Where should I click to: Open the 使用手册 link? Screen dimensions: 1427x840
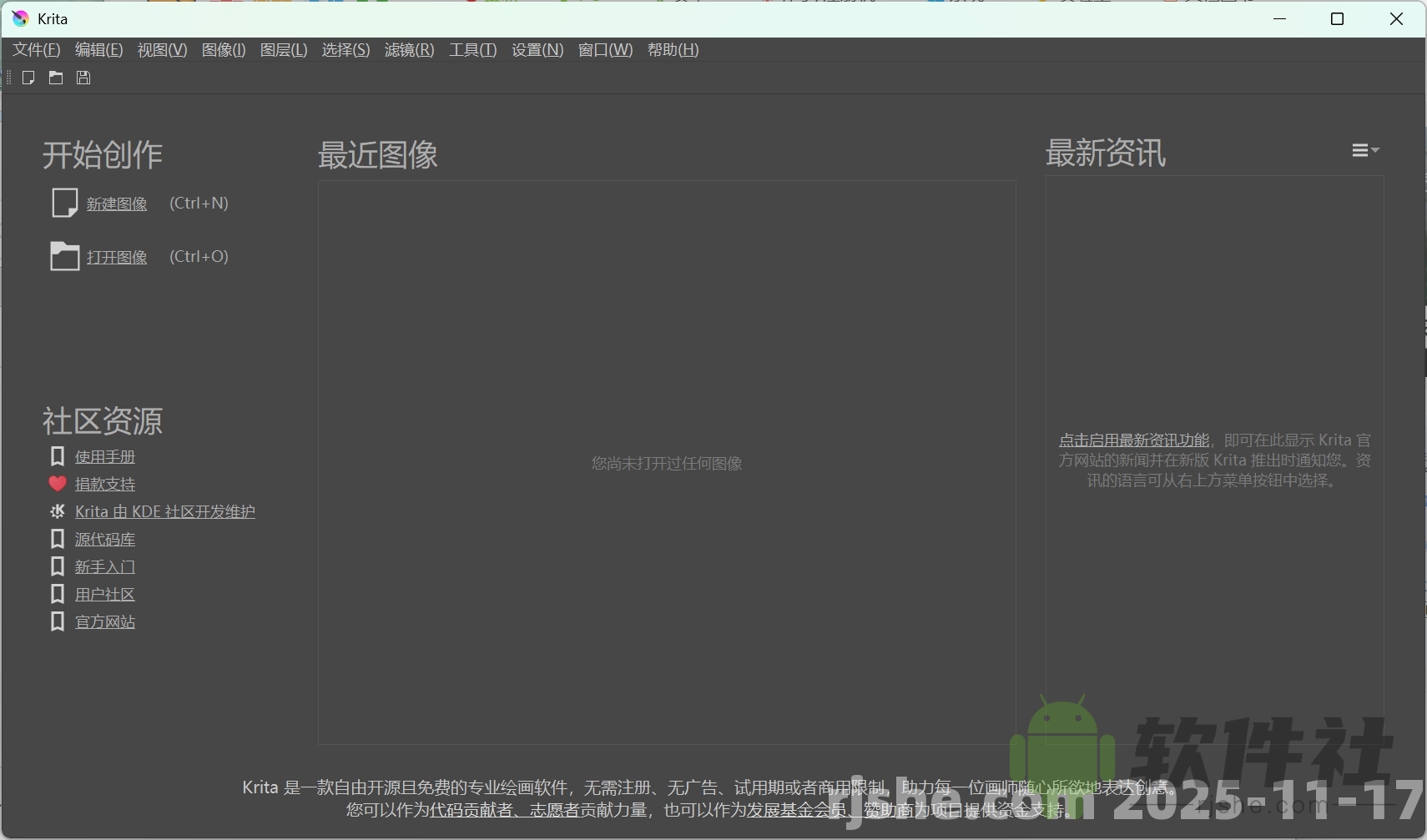pos(103,456)
